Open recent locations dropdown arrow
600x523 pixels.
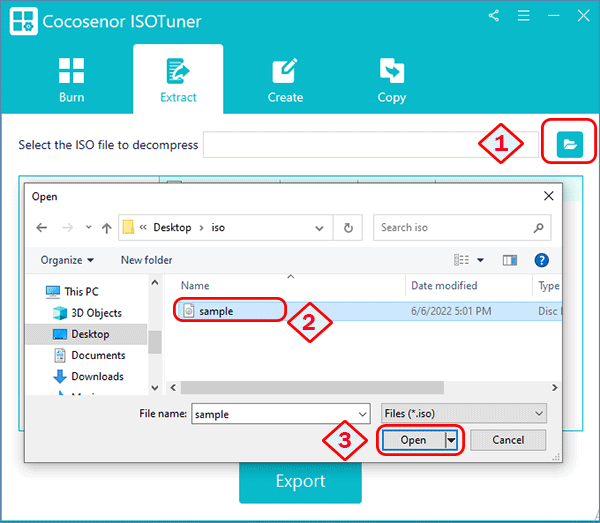(x=88, y=227)
